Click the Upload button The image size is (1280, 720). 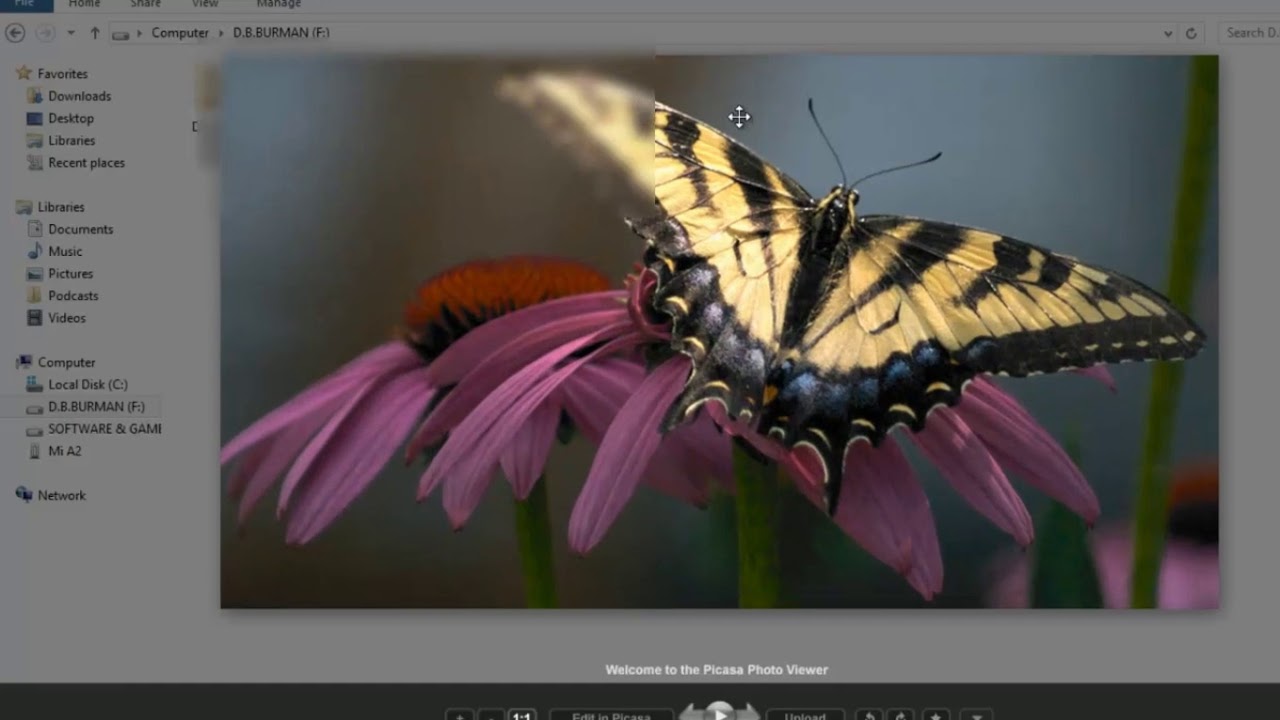tap(805, 716)
